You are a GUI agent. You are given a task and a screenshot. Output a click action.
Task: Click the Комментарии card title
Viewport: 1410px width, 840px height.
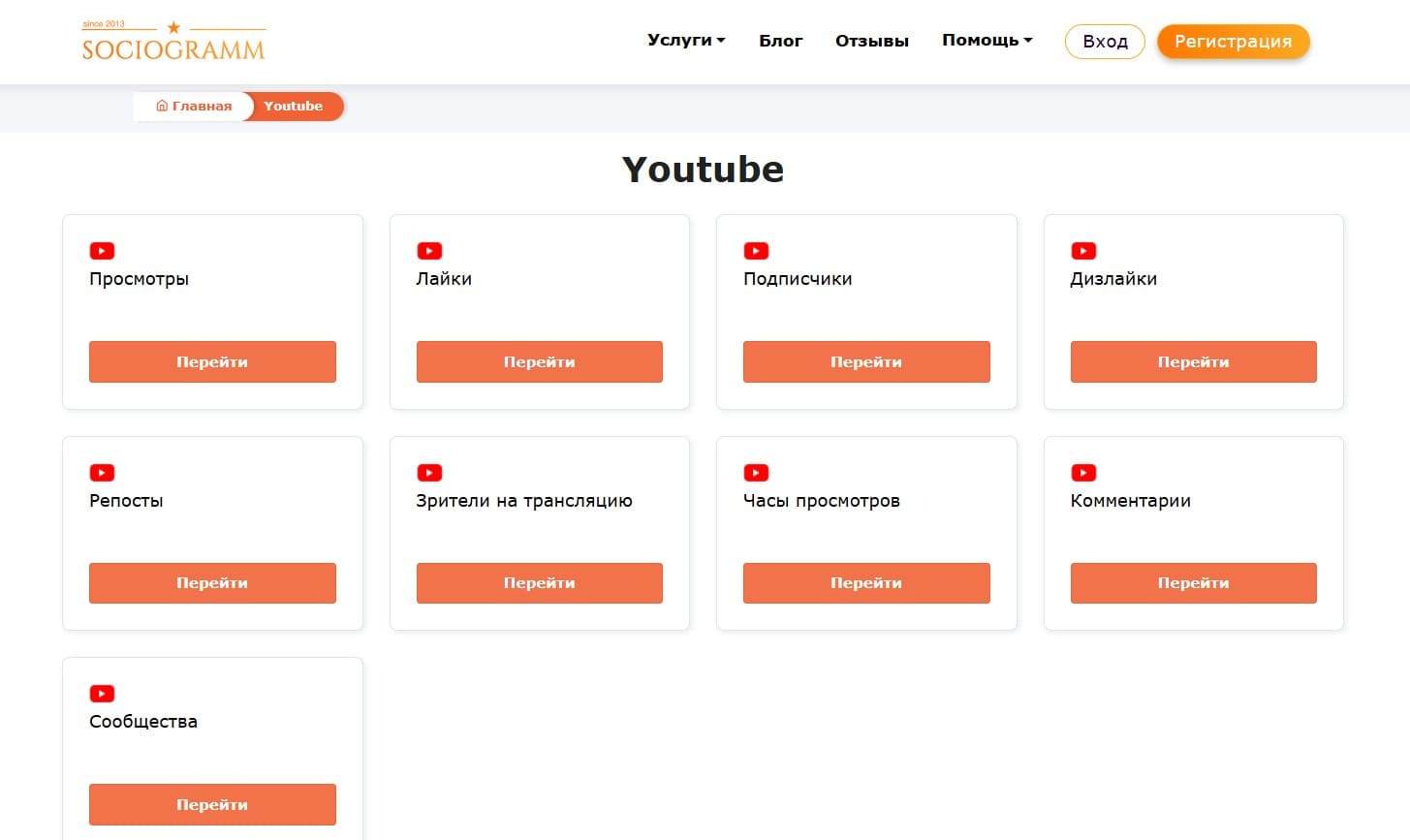tap(1131, 501)
